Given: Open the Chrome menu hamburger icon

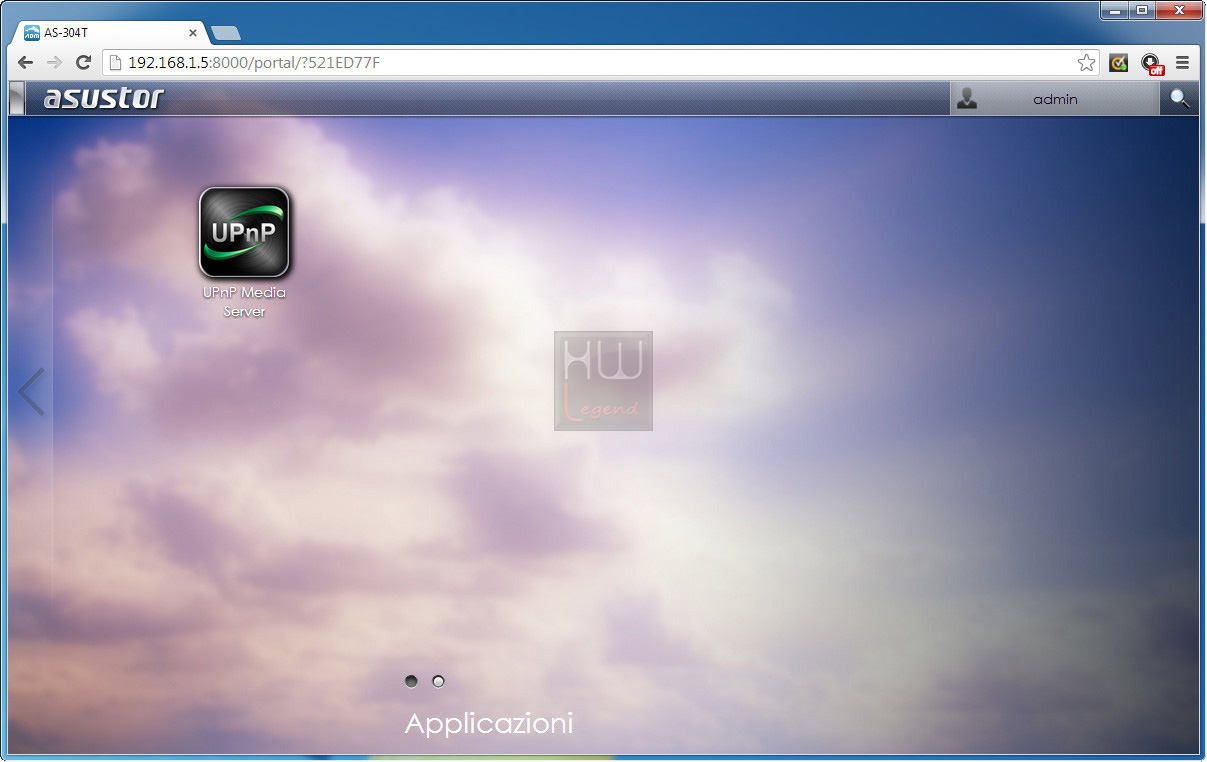Looking at the screenshot, I should (1182, 63).
